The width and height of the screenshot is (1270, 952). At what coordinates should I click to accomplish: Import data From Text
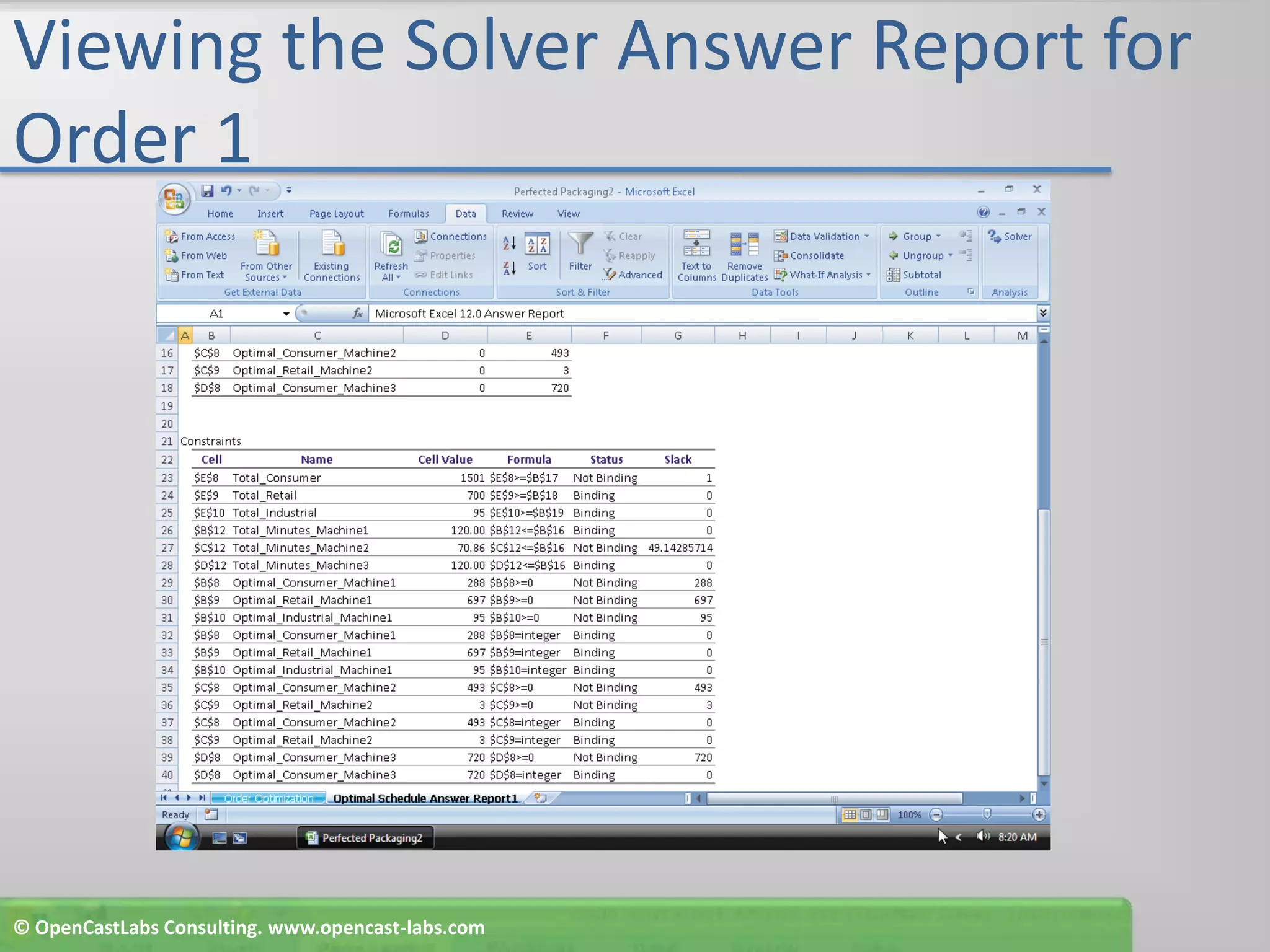click(195, 275)
